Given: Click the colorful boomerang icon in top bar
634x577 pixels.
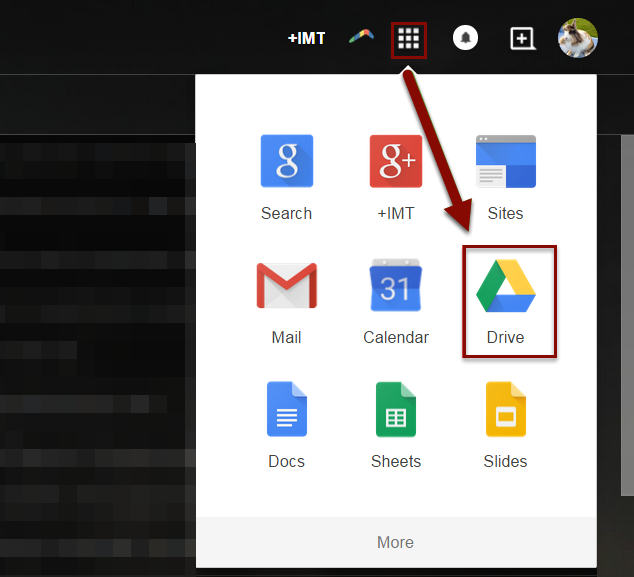Looking at the screenshot, I should click(x=361, y=36).
